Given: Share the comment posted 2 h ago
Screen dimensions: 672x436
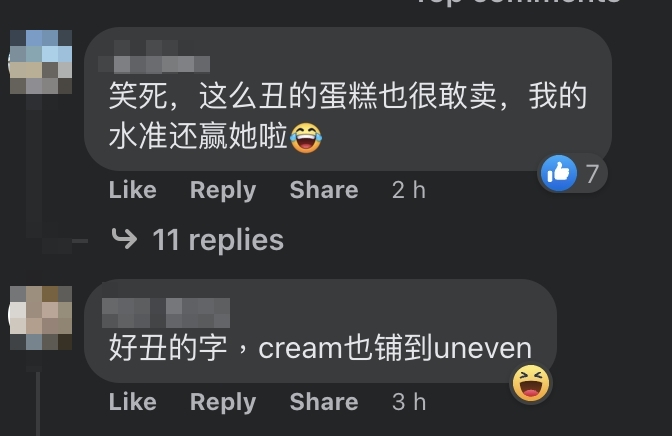Looking at the screenshot, I should pyautogui.click(x=324, y=189).
